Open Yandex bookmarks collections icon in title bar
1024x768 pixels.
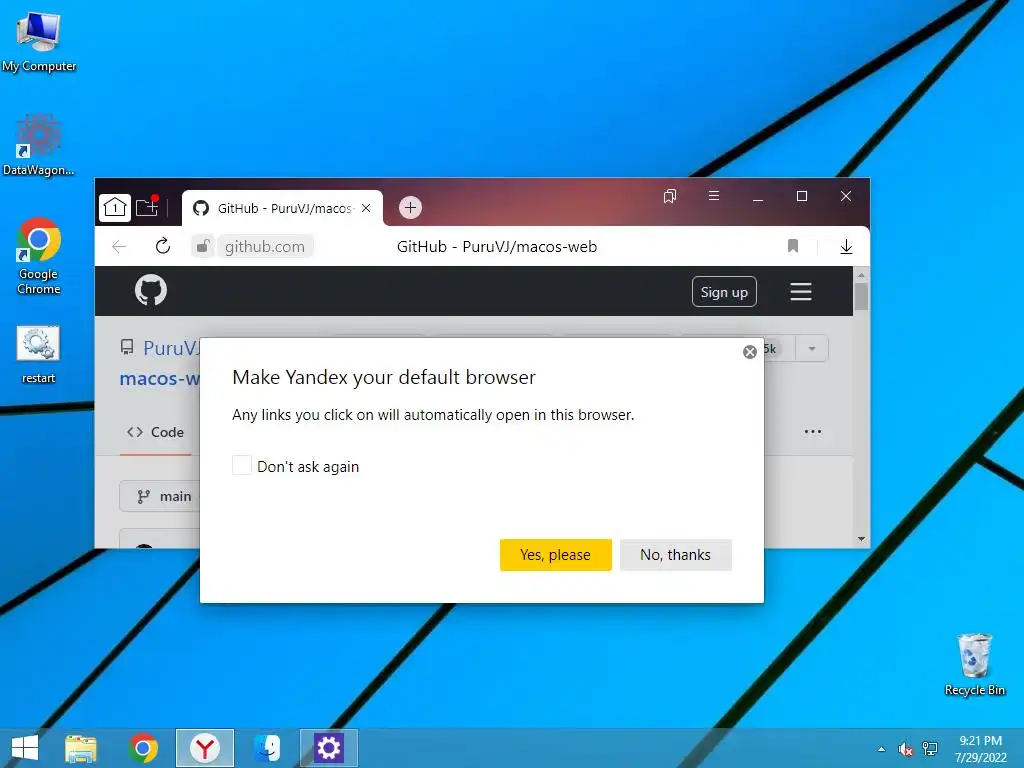pyautogui.click(x=669, y=196)
